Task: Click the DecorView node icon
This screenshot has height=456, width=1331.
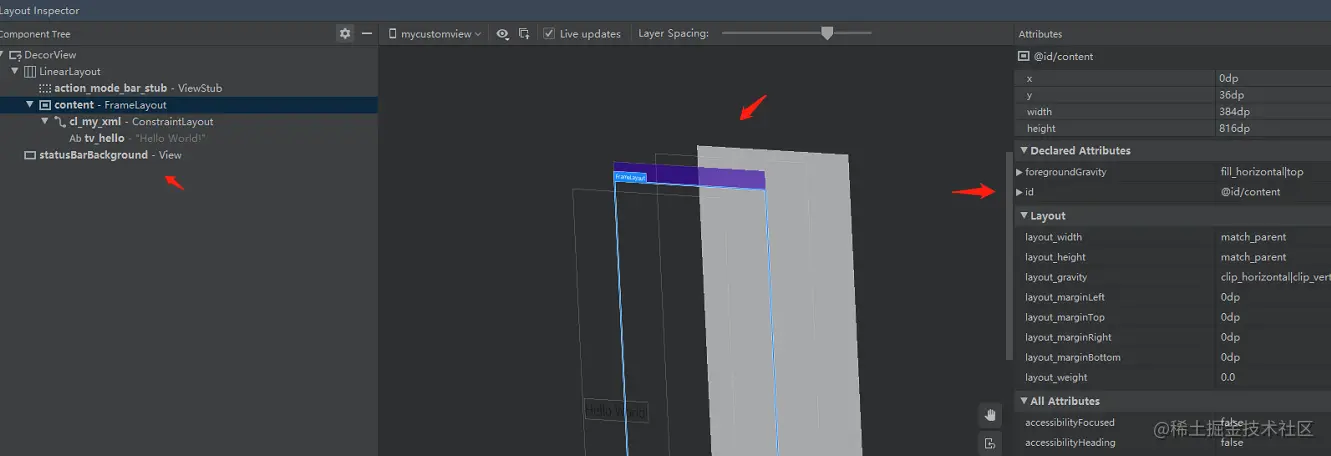Action: [x=15, y=55]
